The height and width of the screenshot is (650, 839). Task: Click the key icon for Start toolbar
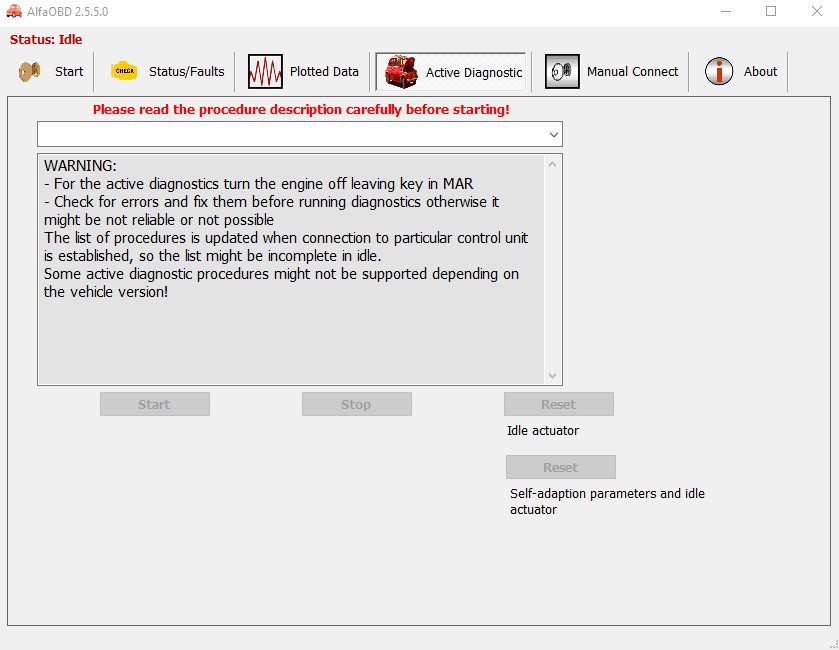(x=29, y=71)
